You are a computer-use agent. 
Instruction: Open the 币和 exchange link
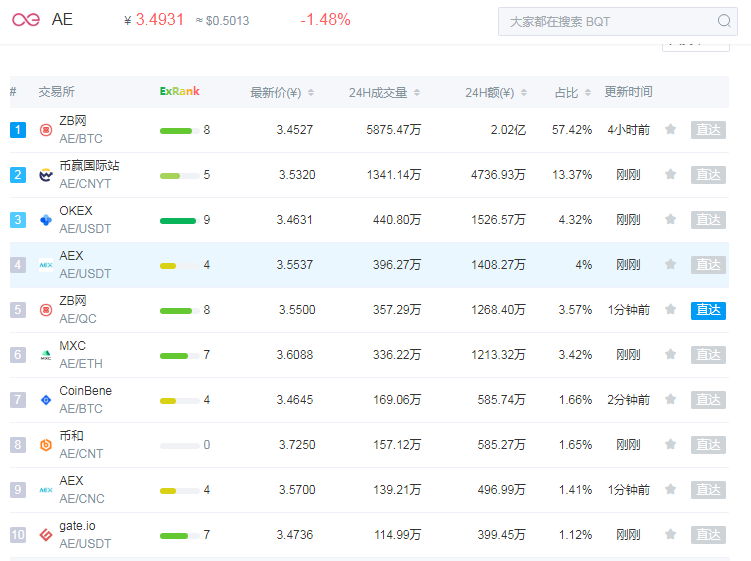pyautogui.click(x=71, y=435)
